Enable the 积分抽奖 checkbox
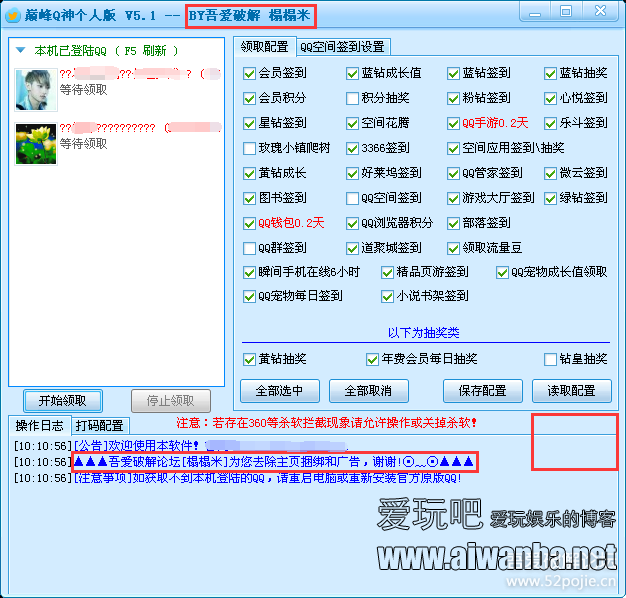Screen dimensions: 626x598 (352, 98)
